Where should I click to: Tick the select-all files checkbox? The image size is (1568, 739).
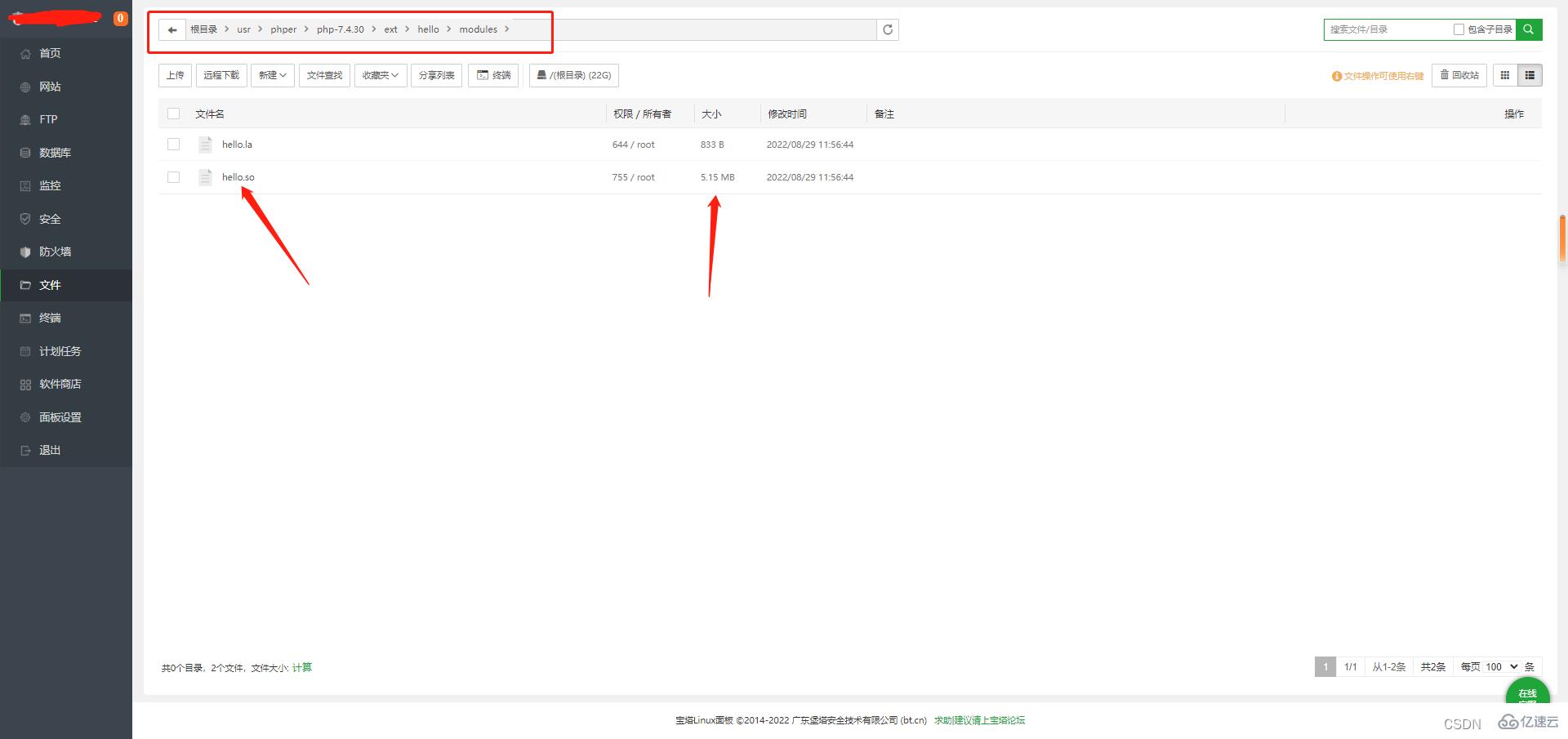[x=173, y=114]
